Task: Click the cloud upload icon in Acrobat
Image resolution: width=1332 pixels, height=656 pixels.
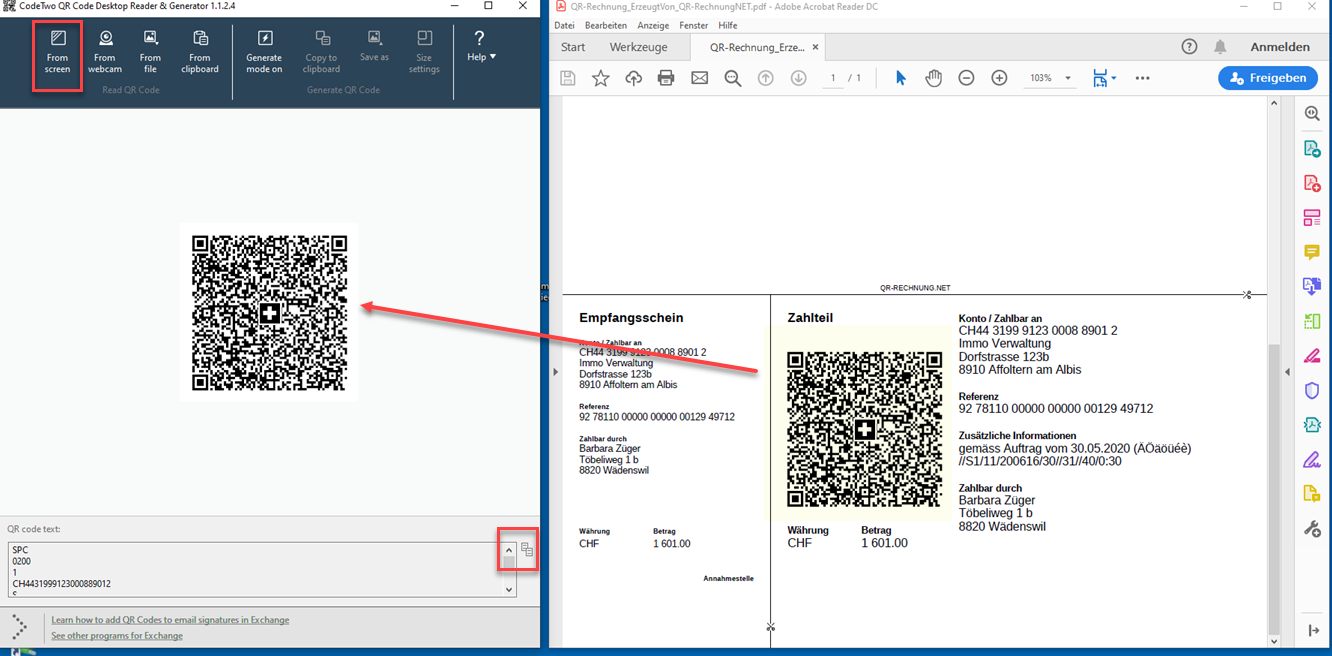Action: coord(633,78)
